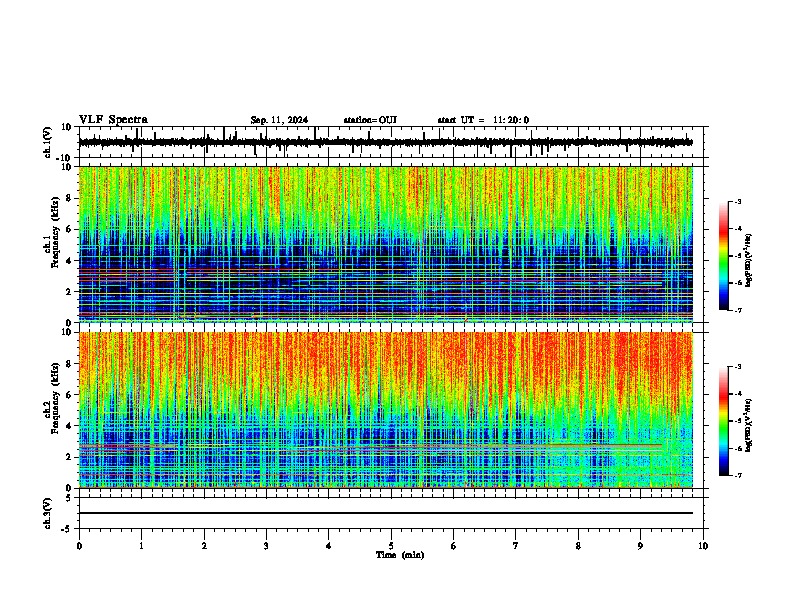Click the '6' tick on time axis
The width and height of the screenshot is (792, 612).
pyautogui.click(x=454, y=546)
